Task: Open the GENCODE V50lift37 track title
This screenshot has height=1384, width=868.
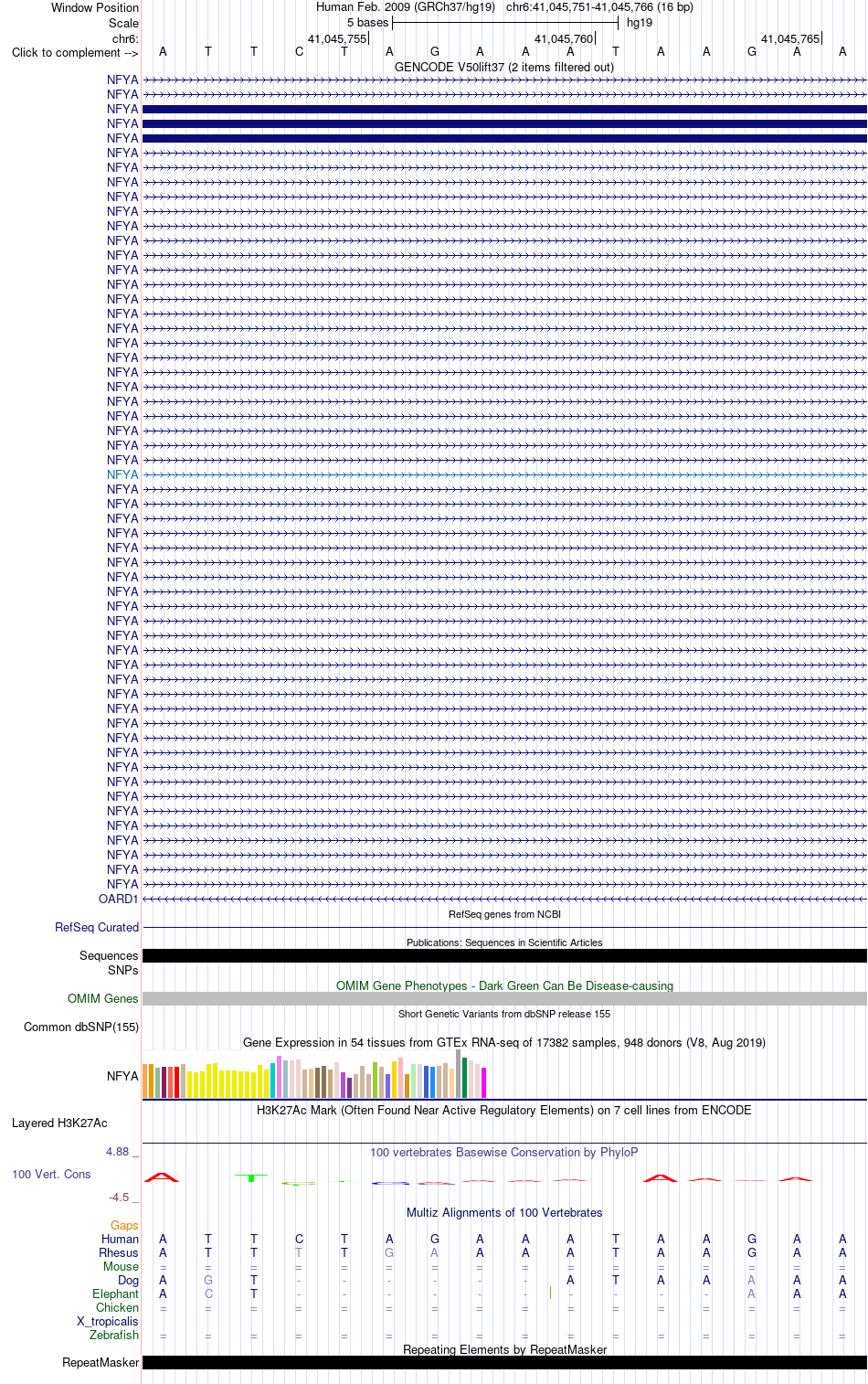Action: click(x=504, y=67)
